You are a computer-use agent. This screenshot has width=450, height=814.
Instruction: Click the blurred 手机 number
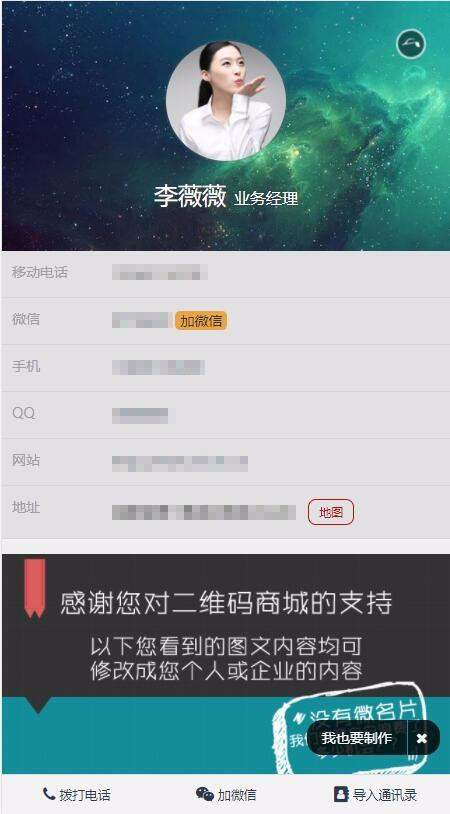click(158, 368)
